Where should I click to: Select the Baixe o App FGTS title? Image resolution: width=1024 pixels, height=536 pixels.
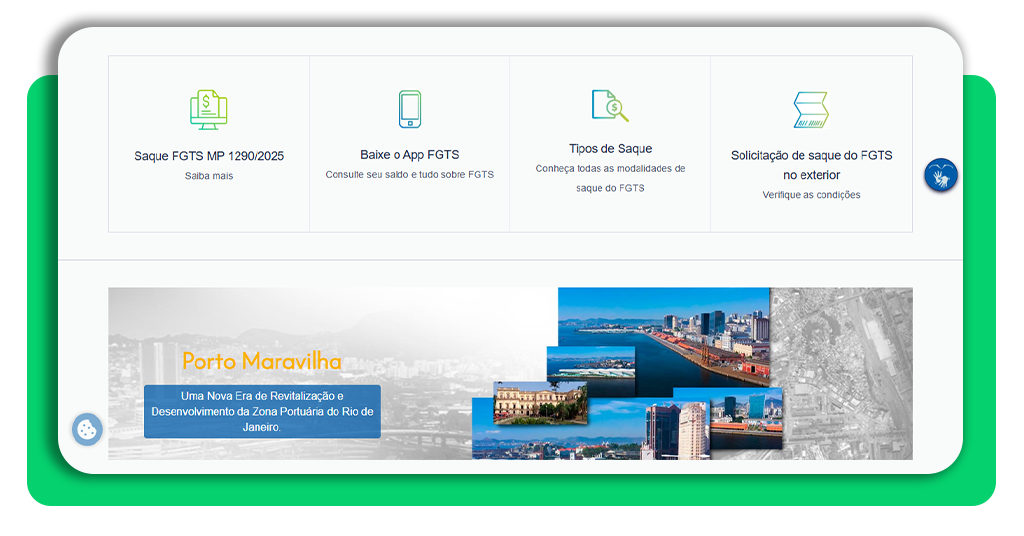coord(409,155)
